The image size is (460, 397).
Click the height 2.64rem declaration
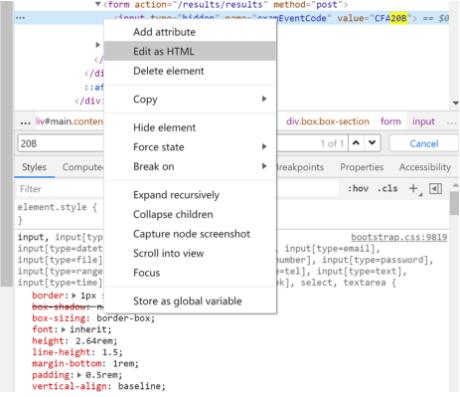[x=75, y=341]
